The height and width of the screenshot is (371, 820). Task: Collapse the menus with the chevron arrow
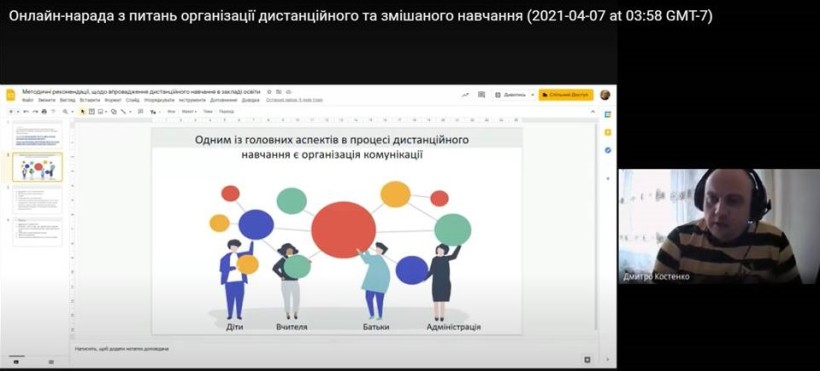pos(593,111)
